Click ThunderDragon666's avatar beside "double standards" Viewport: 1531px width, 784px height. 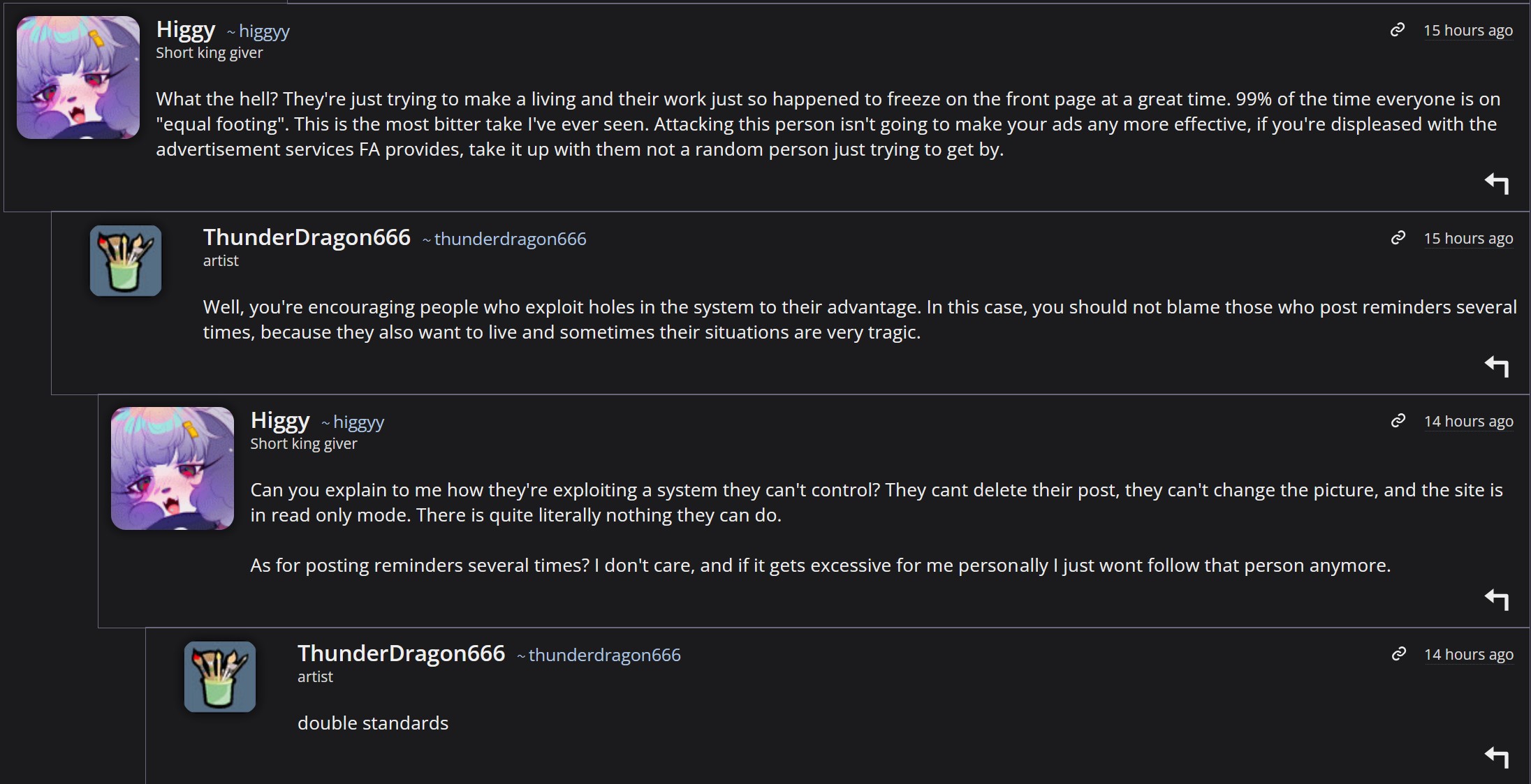(x=220, y=676)
